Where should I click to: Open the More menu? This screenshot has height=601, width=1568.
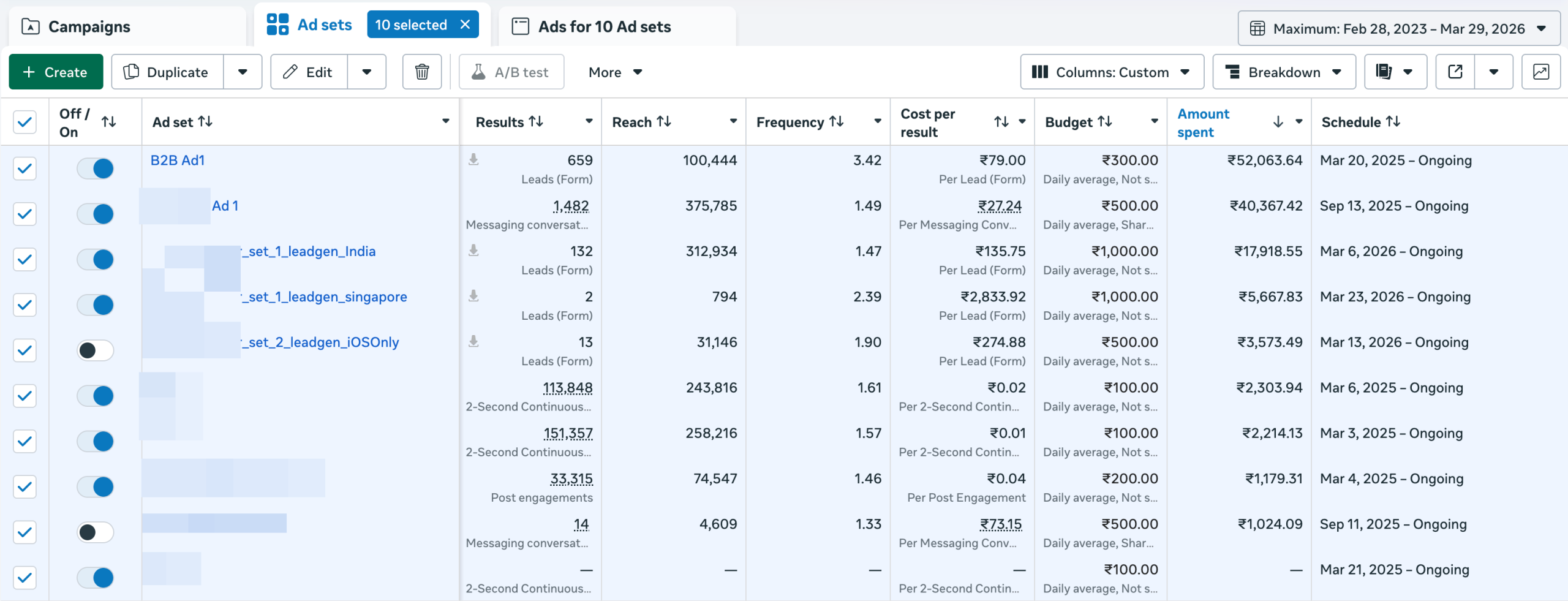pyautogui.click(x=614, y=72)
